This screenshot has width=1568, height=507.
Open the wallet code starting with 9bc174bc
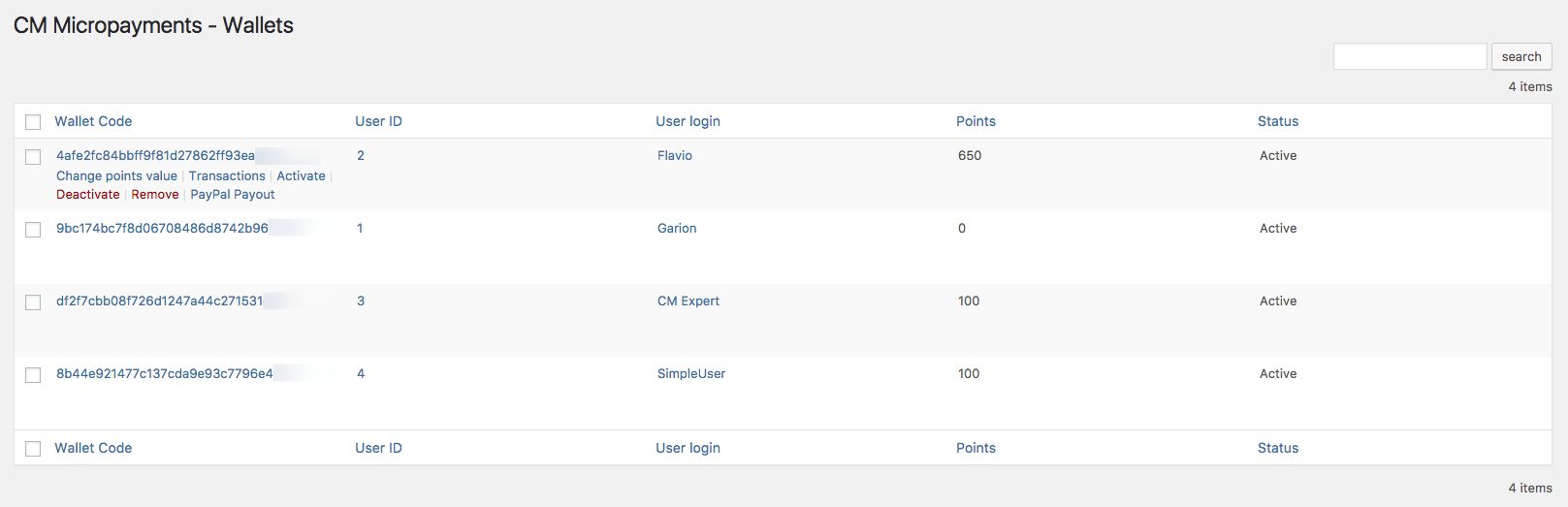(162, 228)
